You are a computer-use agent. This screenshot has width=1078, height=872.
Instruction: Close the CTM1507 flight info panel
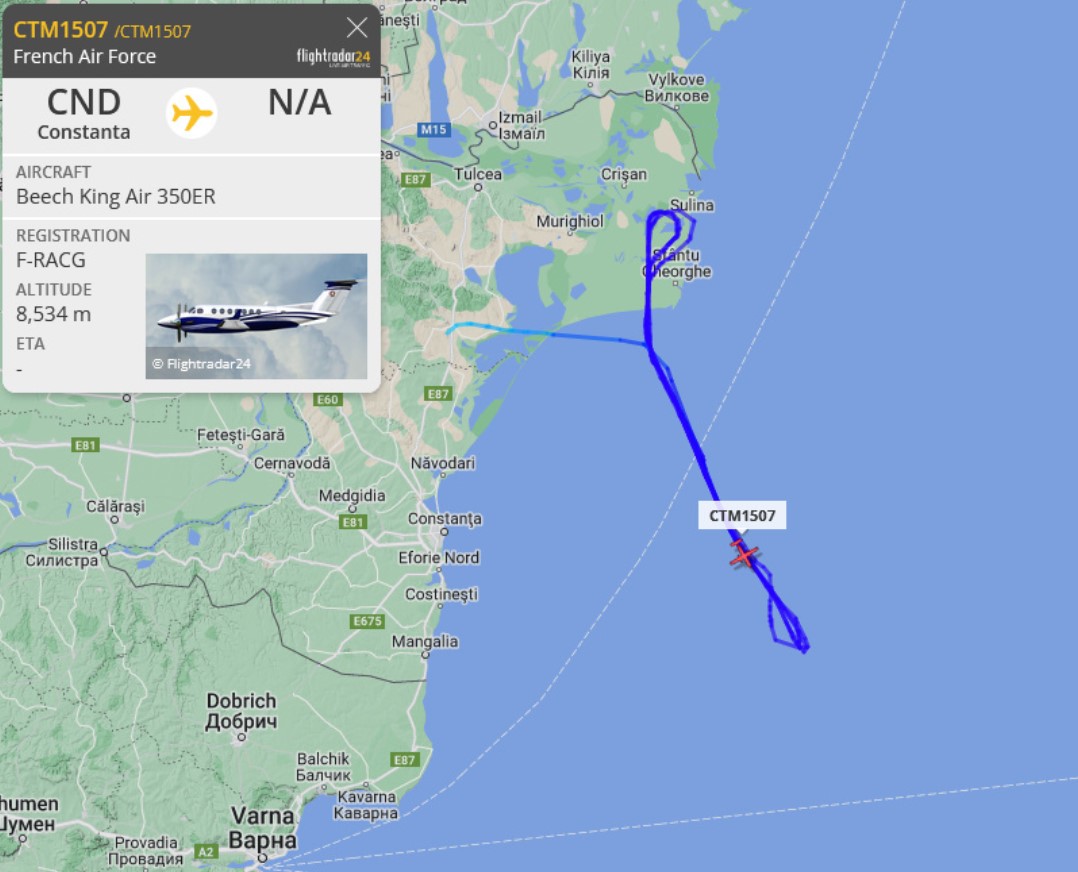[x=357, y=28]
